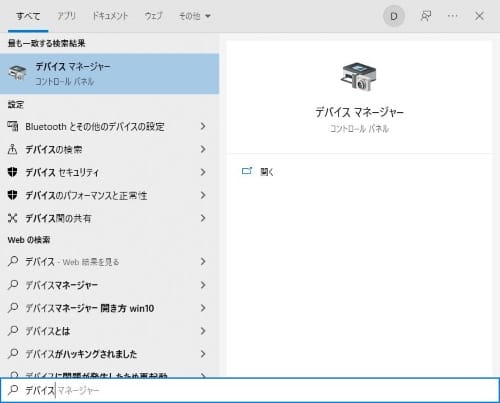Click the magnifier icon in the search box
Screen dimensions: 500x403
pos(13,389)
